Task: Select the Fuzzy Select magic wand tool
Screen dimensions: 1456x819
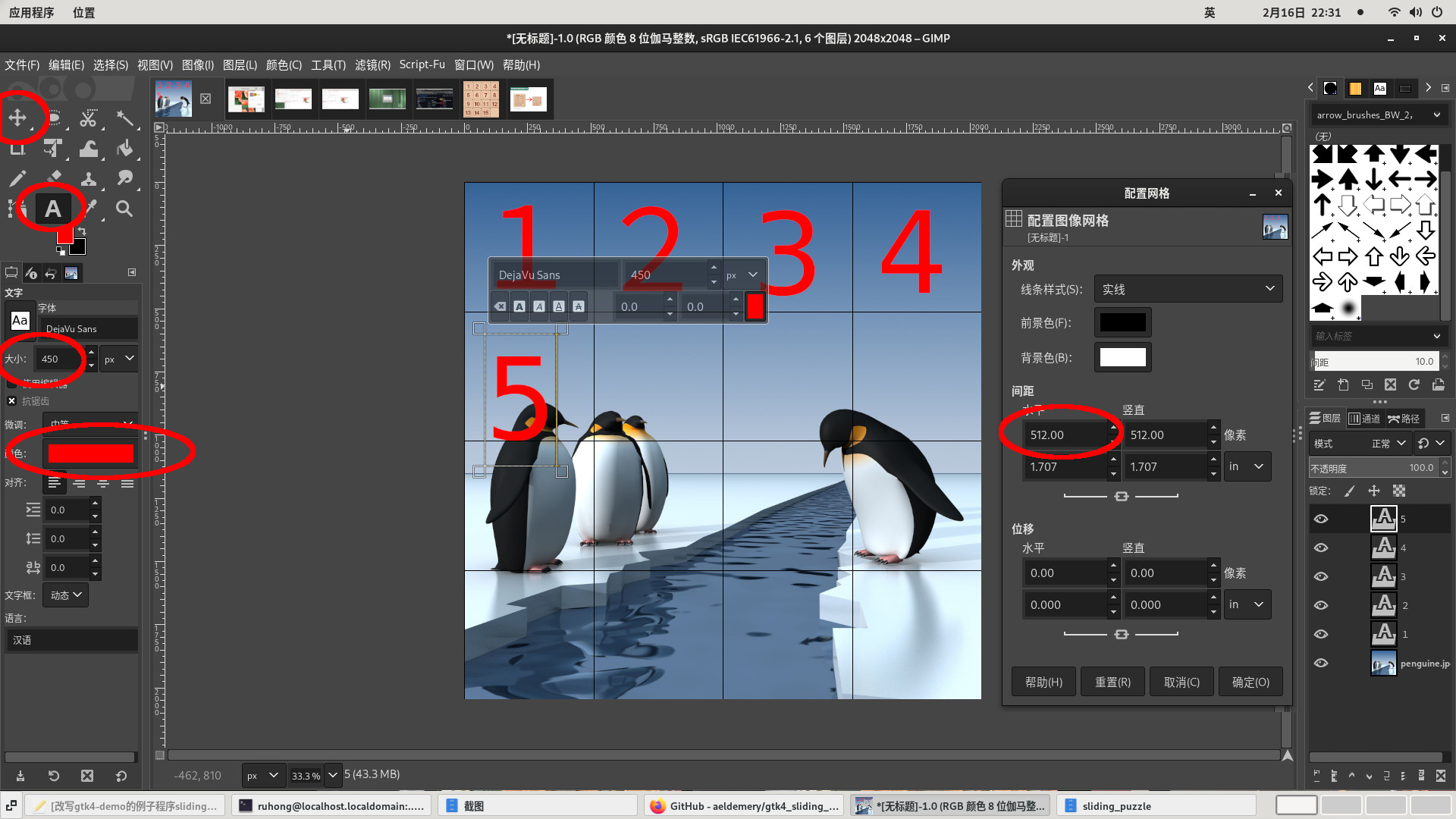Action: [125, 118]
